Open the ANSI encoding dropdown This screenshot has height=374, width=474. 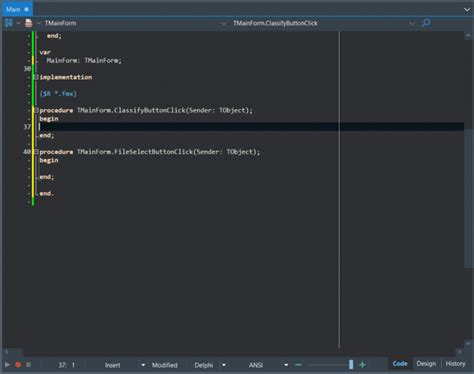click(x=286, y=365)
